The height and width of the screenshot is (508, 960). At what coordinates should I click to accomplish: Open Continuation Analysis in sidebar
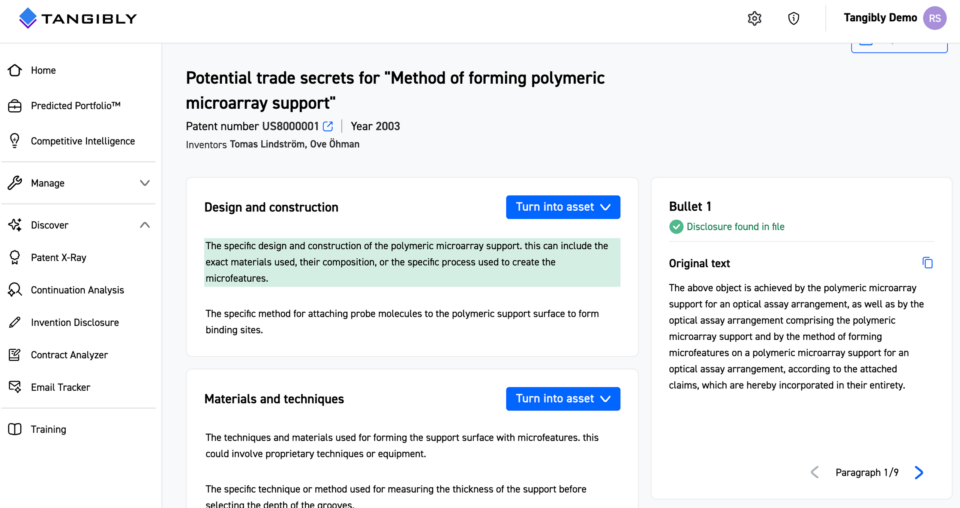tap(77, 290)
